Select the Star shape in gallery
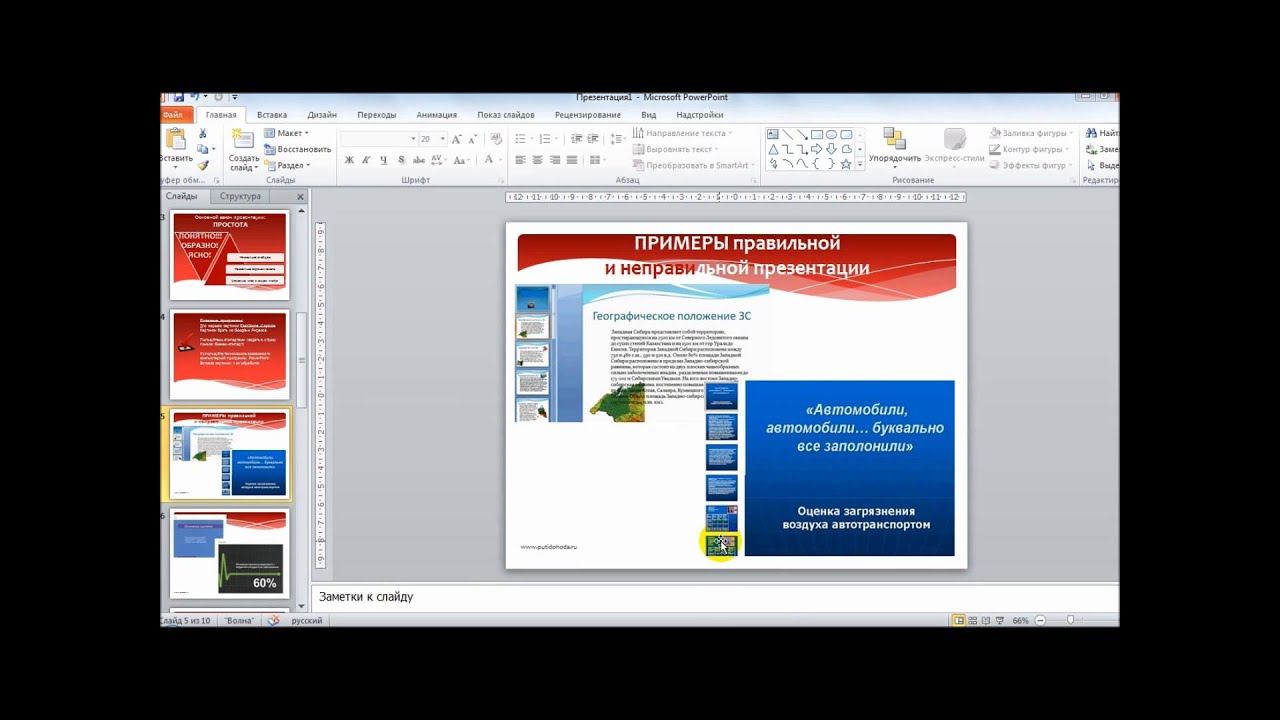The width and height of the screenshot is (1280, 720). pos(846,164)
